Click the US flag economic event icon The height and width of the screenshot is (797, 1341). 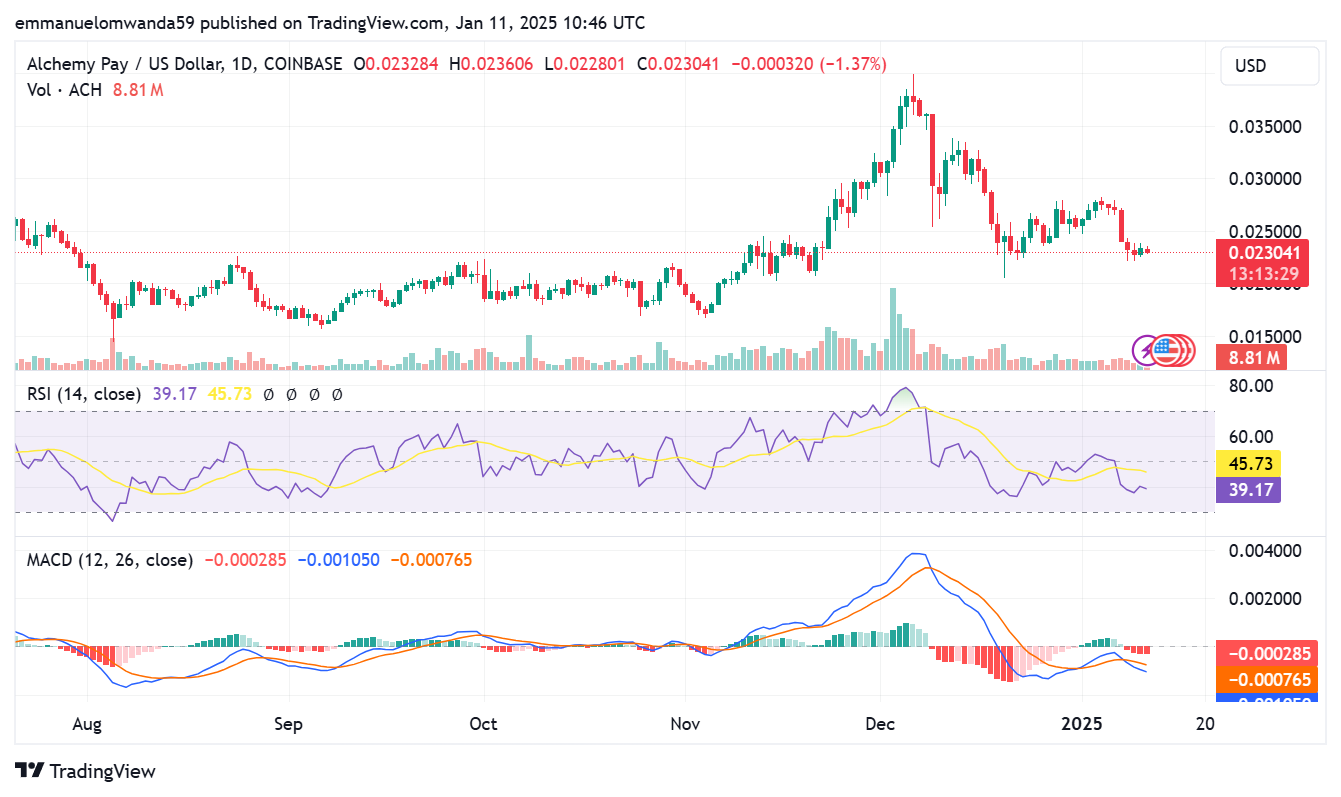point(1164,350)
